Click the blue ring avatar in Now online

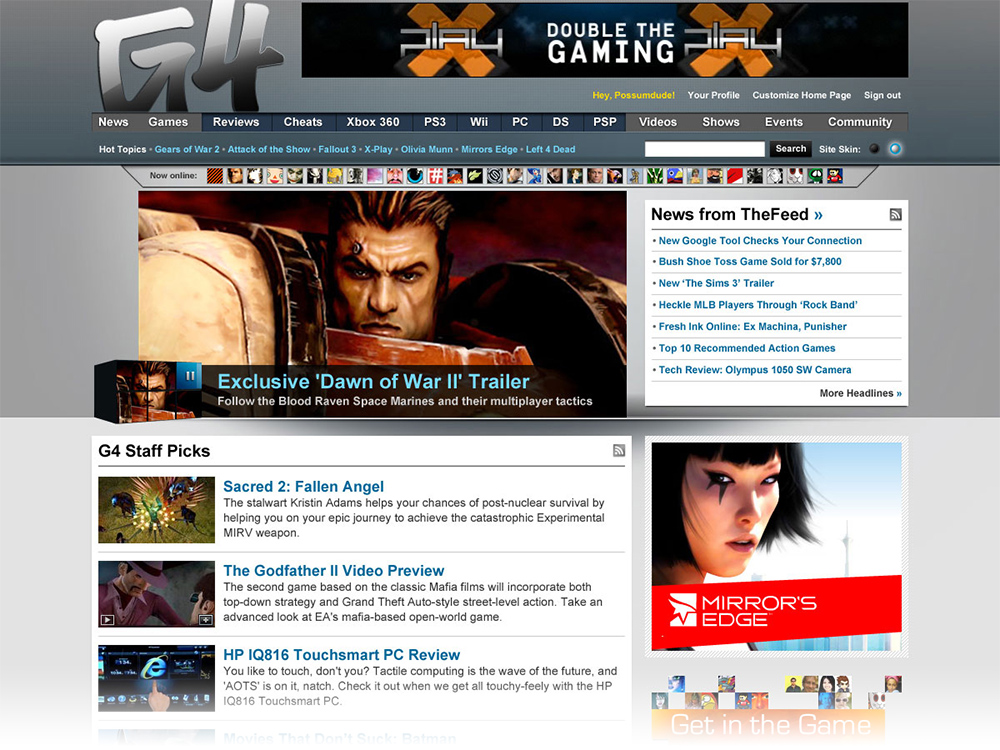(x=415, y=175)
